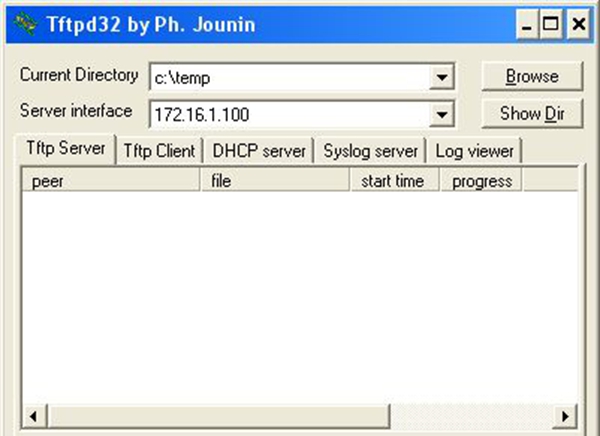
Task: Close the Tftpd32 window
Action: click(x=579, y=24)
